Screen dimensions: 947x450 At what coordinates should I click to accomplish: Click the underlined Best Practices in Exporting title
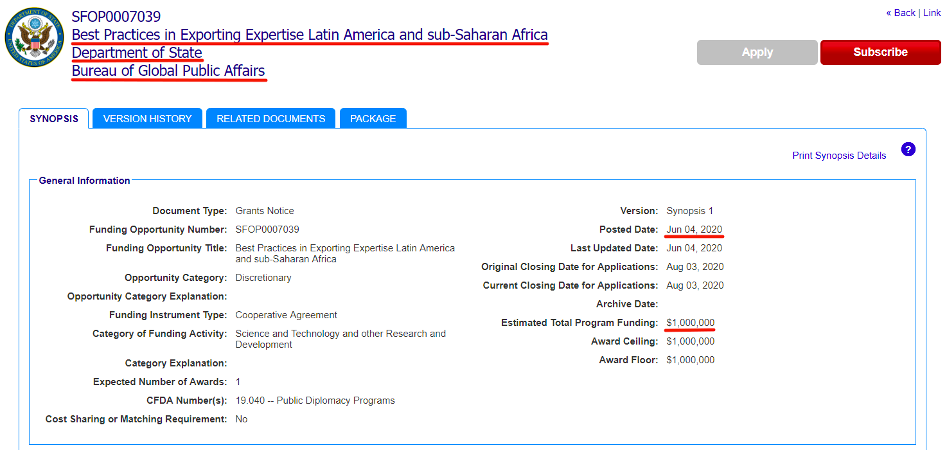[x=310, y=34]
